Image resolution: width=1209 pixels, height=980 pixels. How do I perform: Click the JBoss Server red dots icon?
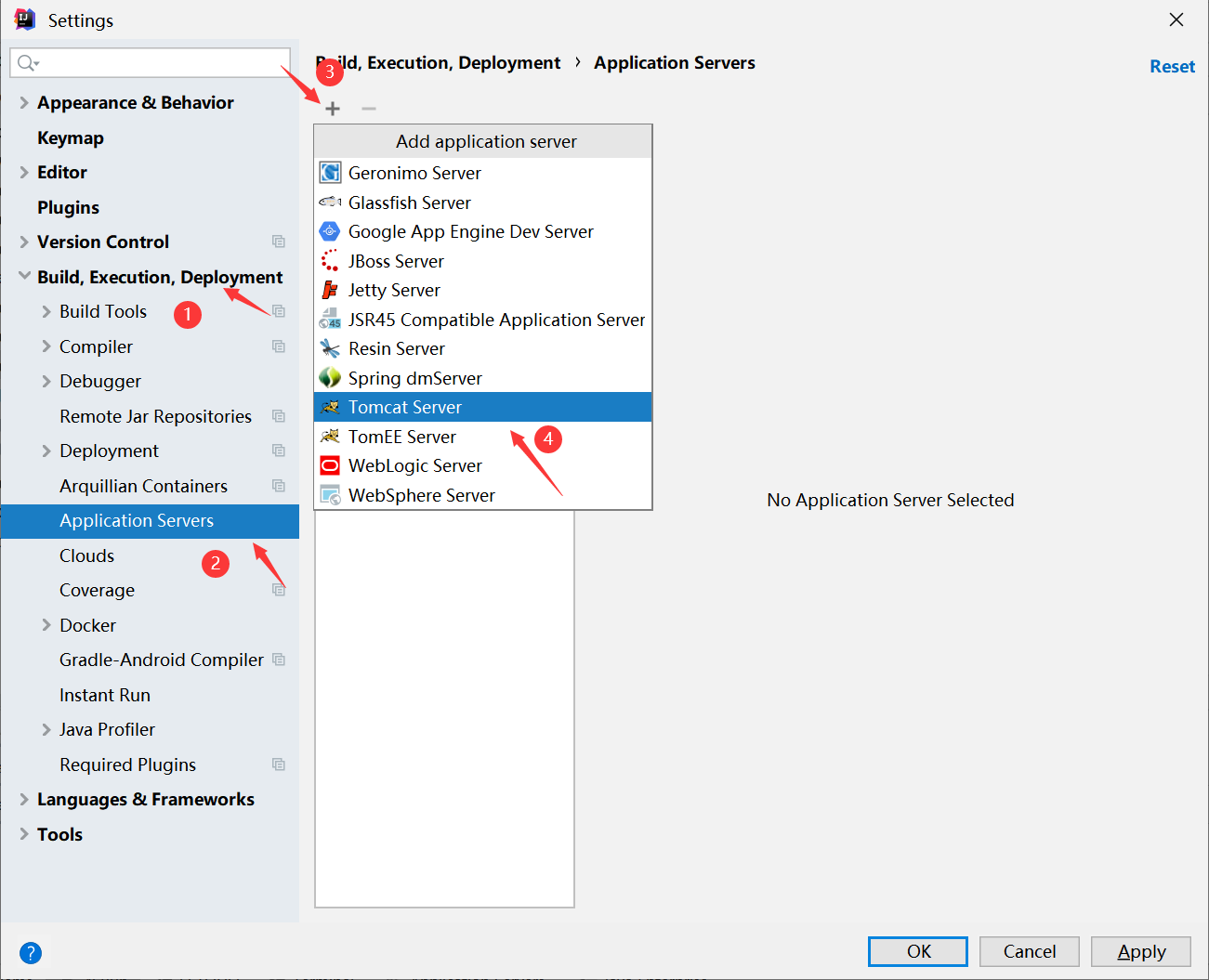point(330,261)
